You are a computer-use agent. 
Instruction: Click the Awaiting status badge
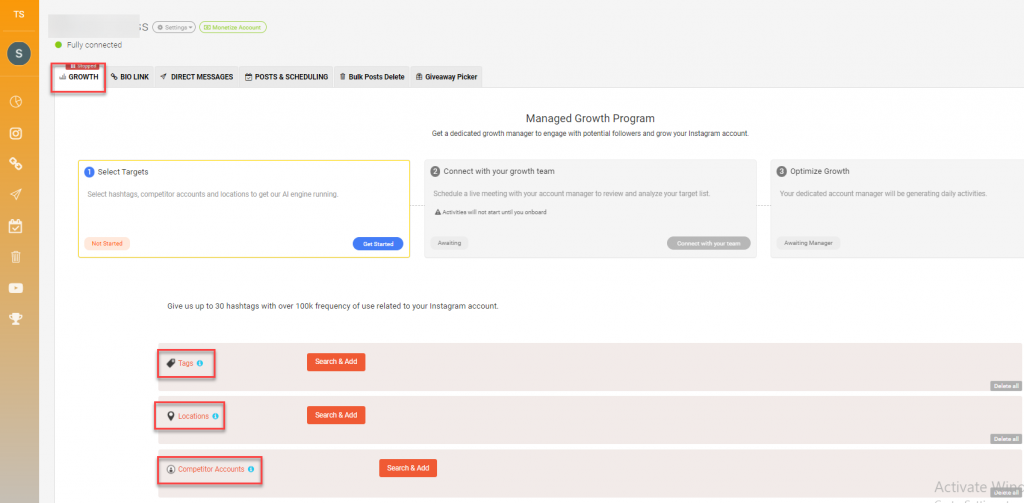(449, 244)
